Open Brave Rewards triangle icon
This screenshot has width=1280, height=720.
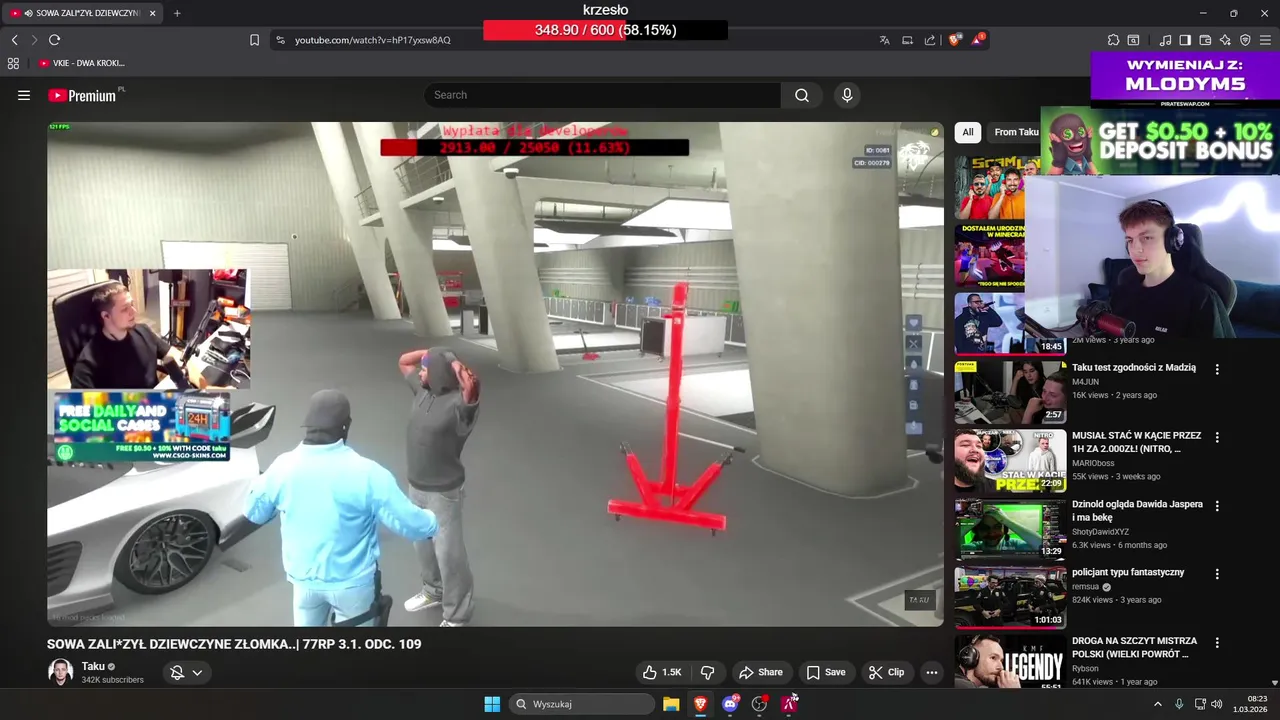click(x=978, y=40)
